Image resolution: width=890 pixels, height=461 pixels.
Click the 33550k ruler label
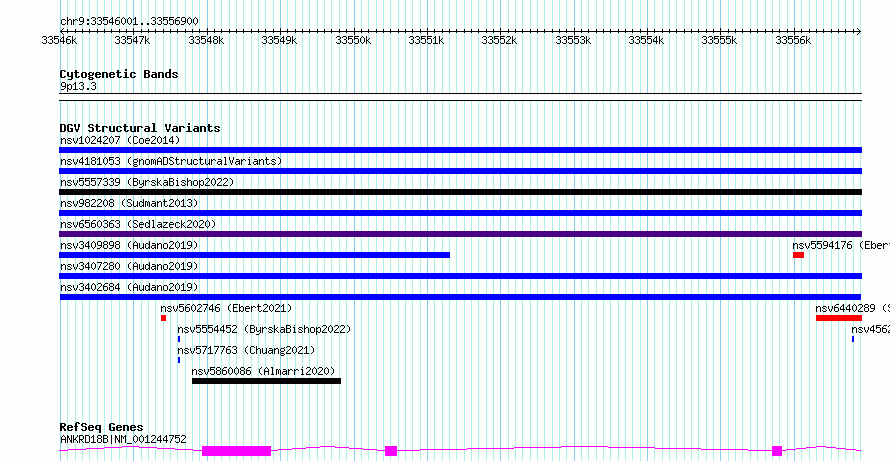353,40
